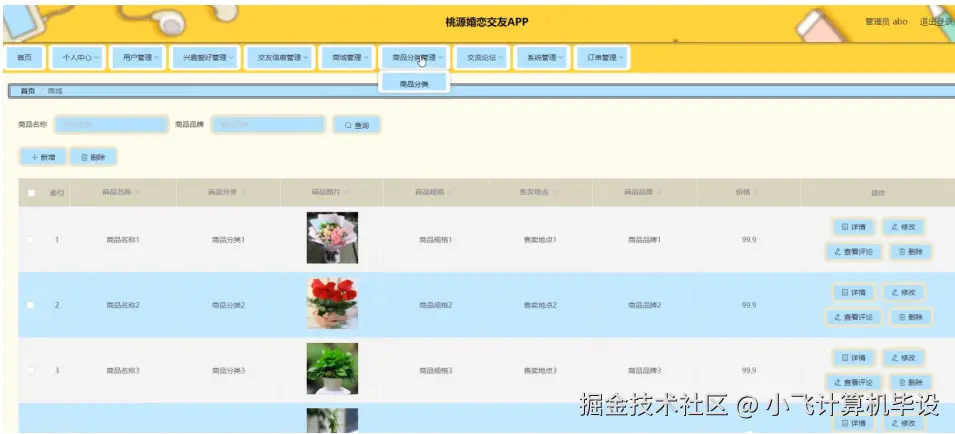Select the 99.9 price in row 商品名称2

tap(749, 305)
